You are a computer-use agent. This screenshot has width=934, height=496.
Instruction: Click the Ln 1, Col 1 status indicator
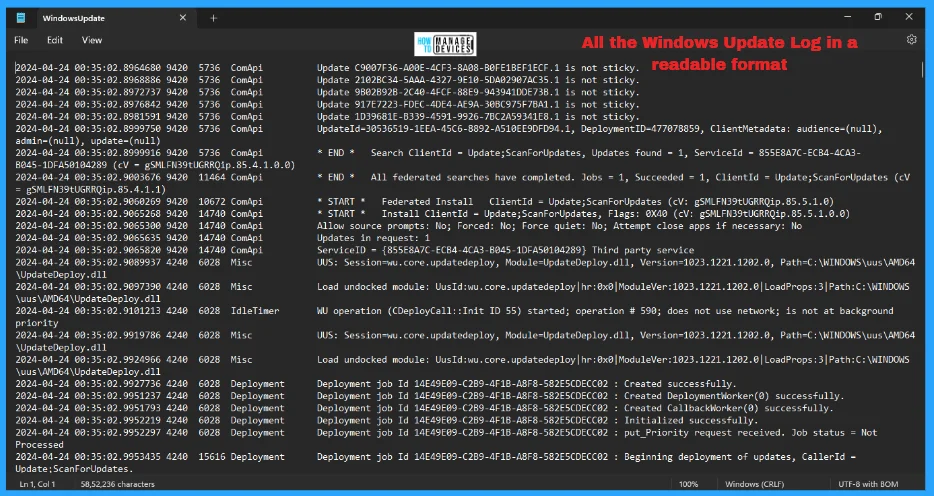(x=38, y=484)
